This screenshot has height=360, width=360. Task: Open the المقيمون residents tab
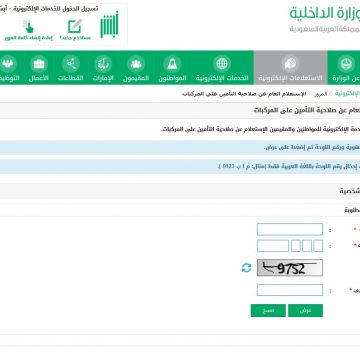(136, 68)
